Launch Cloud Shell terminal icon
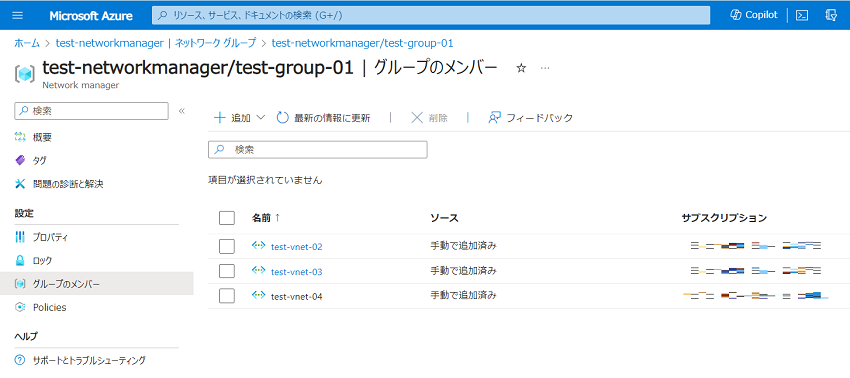This screenshot has height=378, width=850. [802, 15]
